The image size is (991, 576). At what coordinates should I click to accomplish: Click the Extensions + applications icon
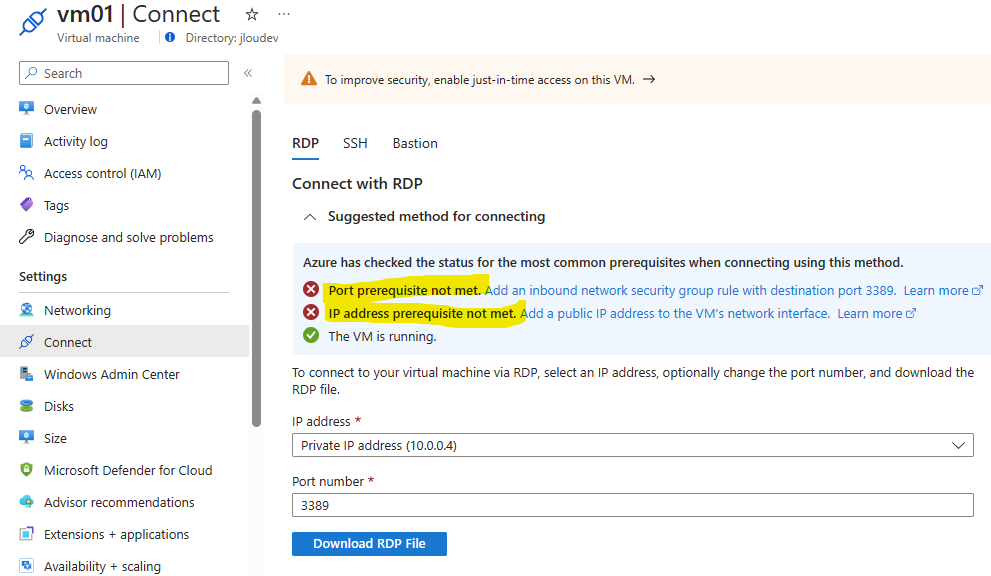[27, 534]
